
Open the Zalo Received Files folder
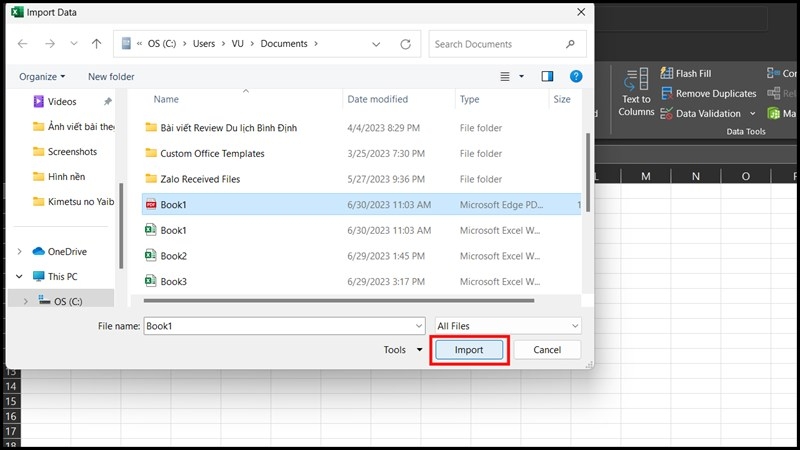200,179
